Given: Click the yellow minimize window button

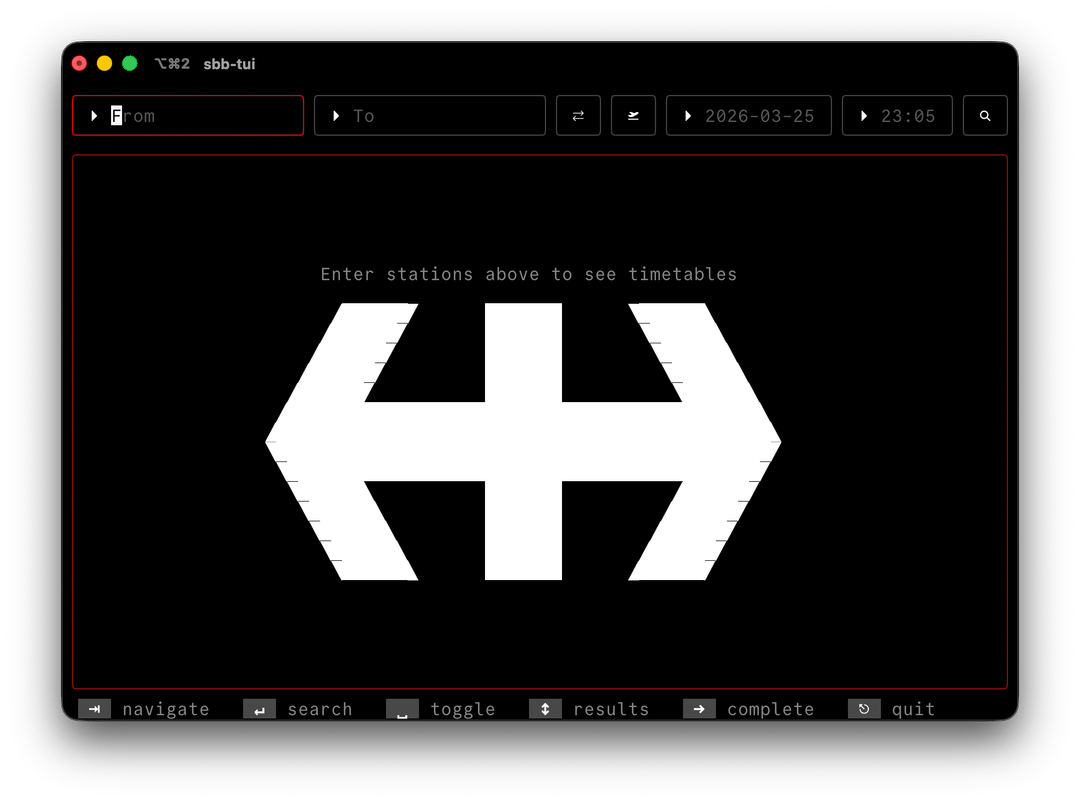Looking at the screenshot, I should 104,64.
